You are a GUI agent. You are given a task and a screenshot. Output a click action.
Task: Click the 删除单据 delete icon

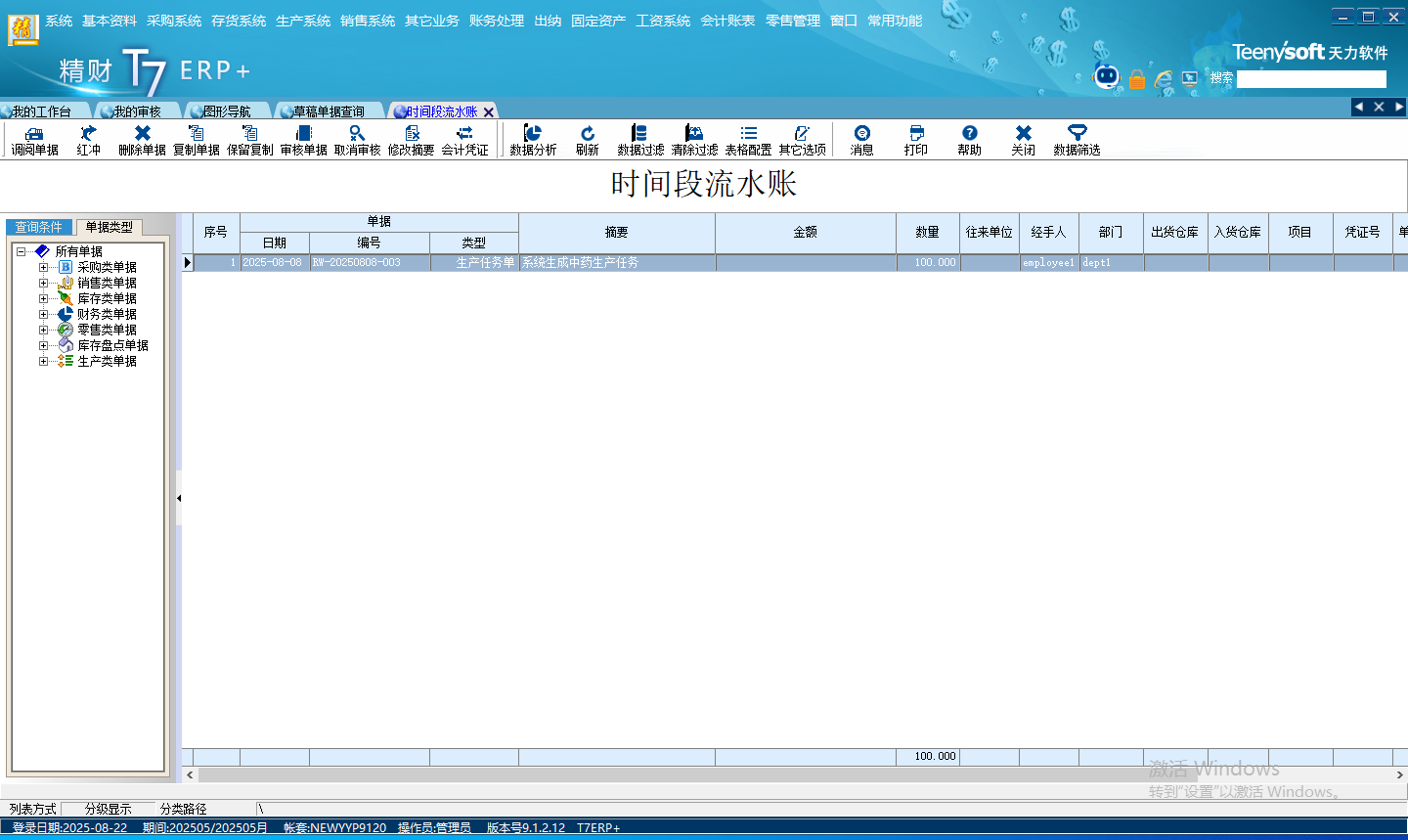point(142,134)
